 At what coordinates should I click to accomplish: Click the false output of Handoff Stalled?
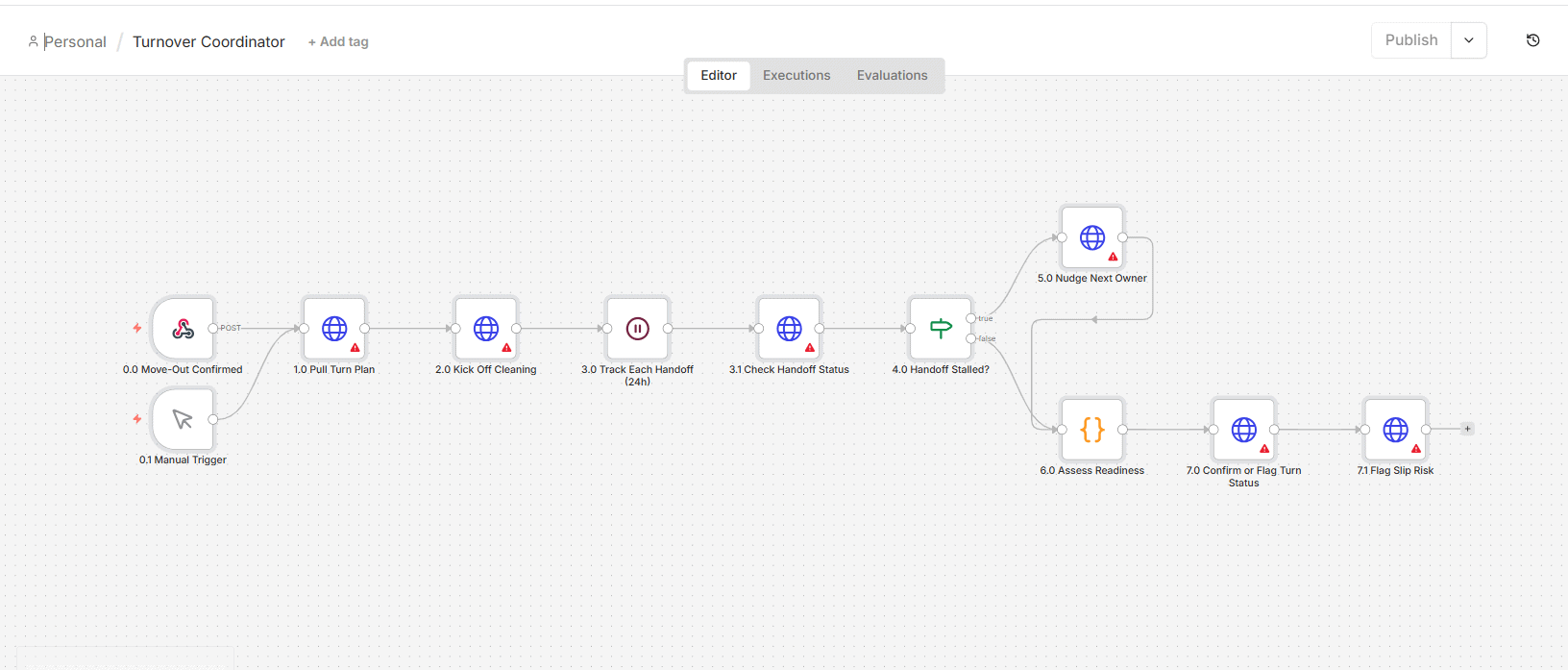pyautogui.click(x=971, y=338)
